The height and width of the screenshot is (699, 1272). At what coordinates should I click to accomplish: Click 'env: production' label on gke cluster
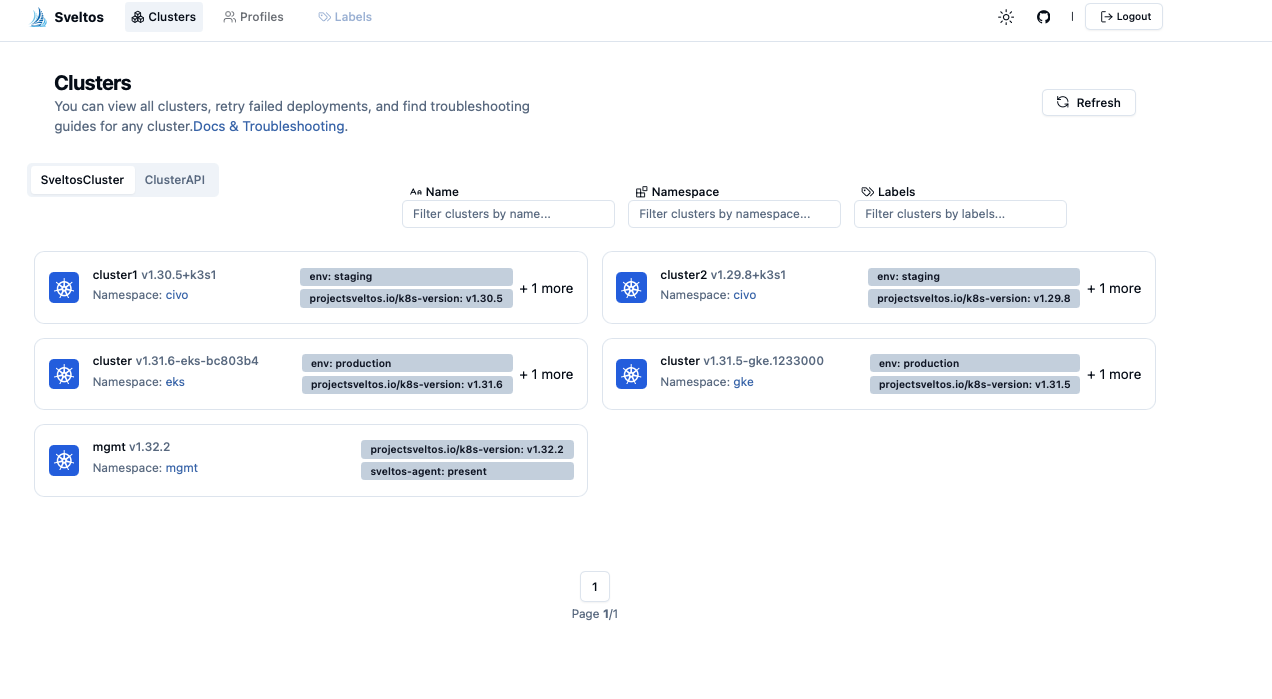point(975,363)
